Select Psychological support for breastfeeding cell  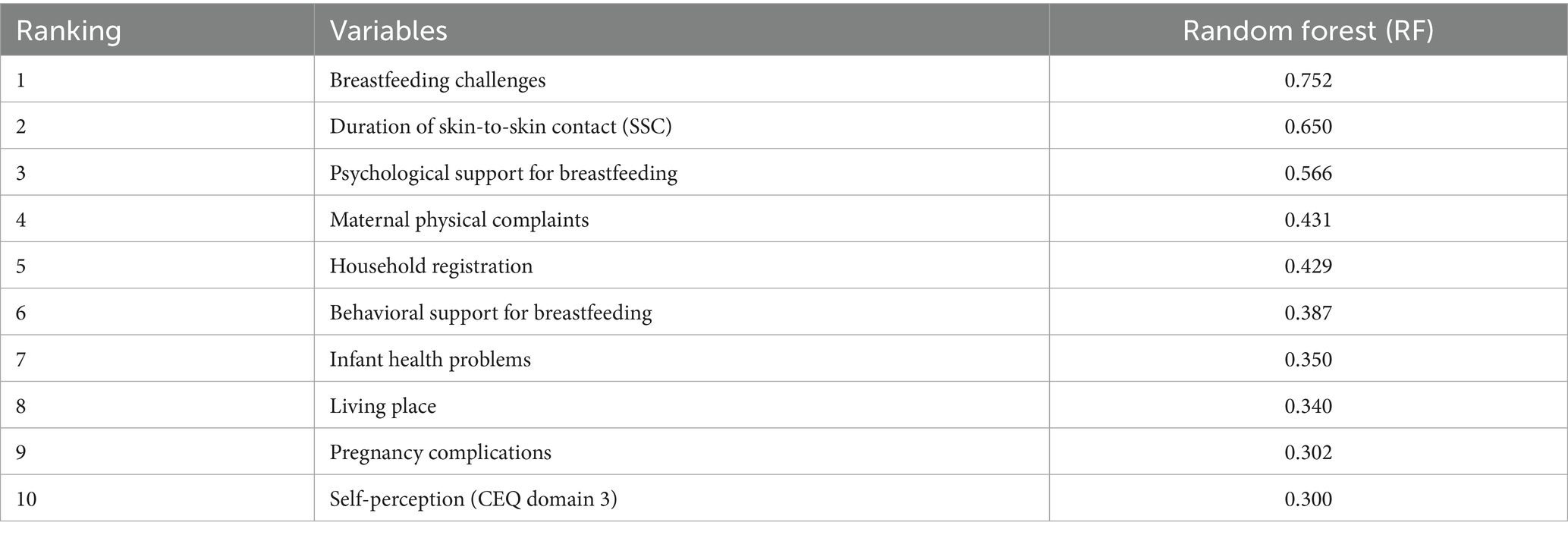tap(504, 174)
